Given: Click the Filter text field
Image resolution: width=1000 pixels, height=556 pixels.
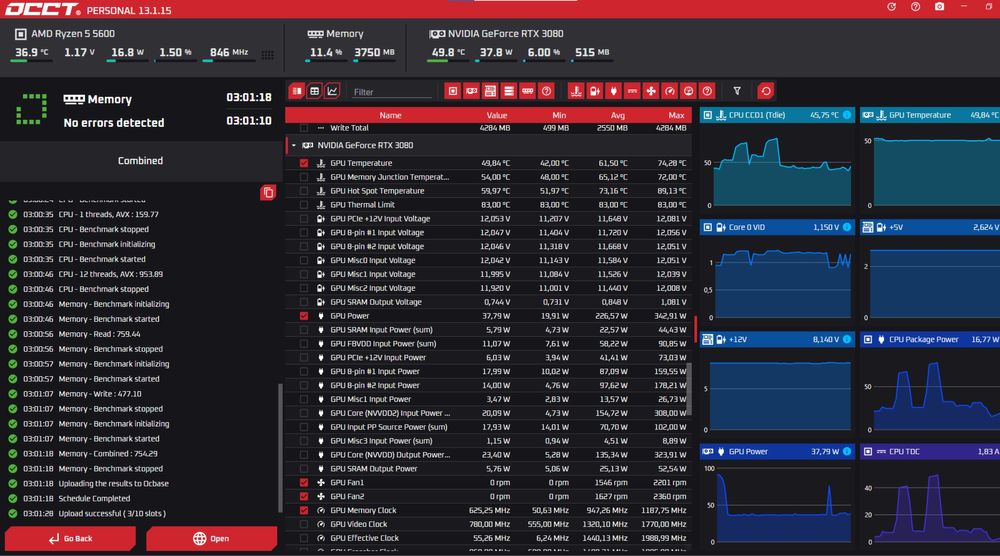Looking at the screenshot, I should coord(392,92).
